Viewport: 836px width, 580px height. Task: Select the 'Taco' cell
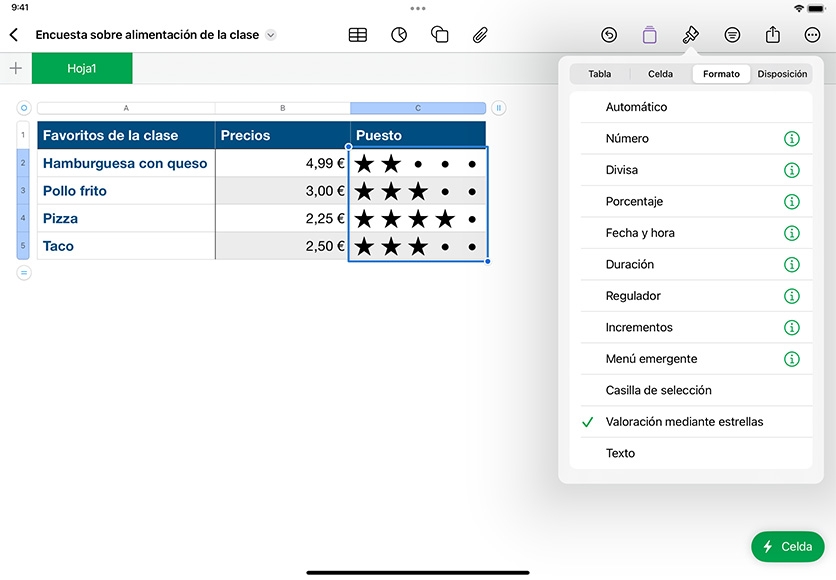click(x=126, y=246)
